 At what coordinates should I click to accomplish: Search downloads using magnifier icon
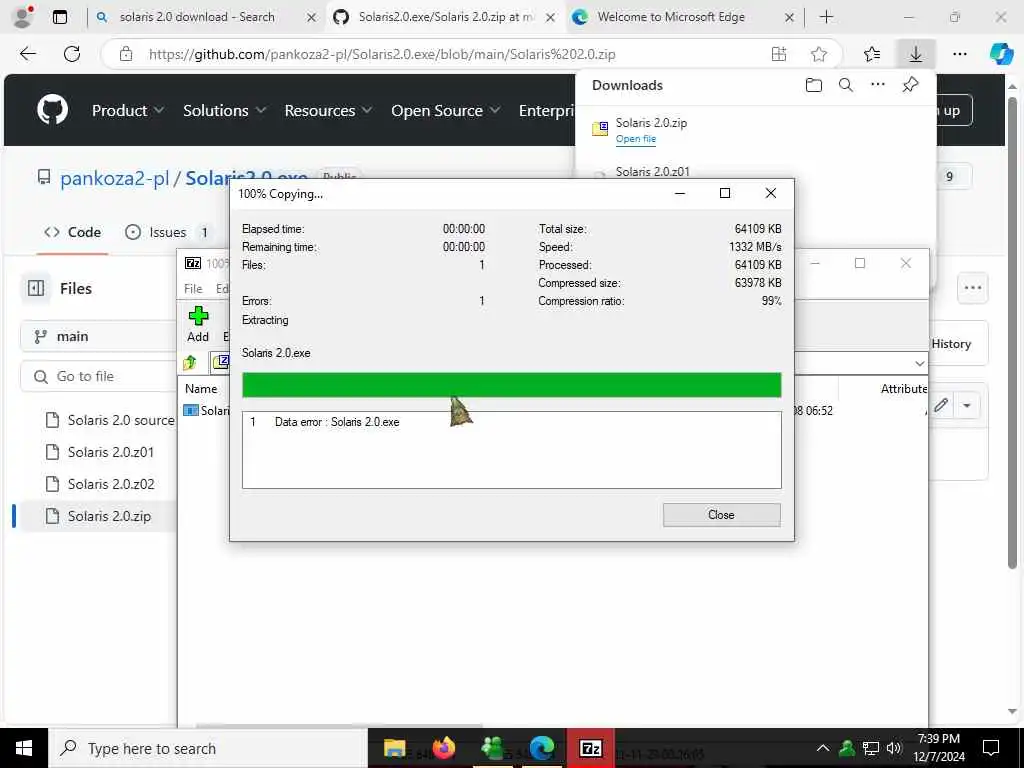coord(846,85)
